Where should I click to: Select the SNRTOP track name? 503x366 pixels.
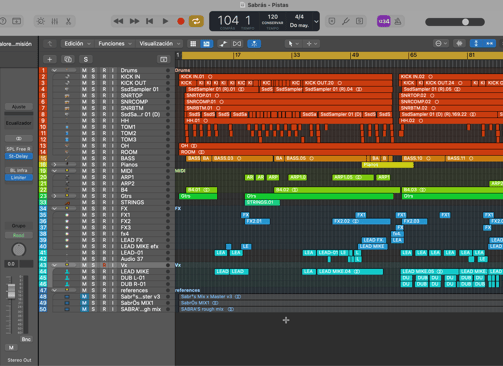pos(131,95)
